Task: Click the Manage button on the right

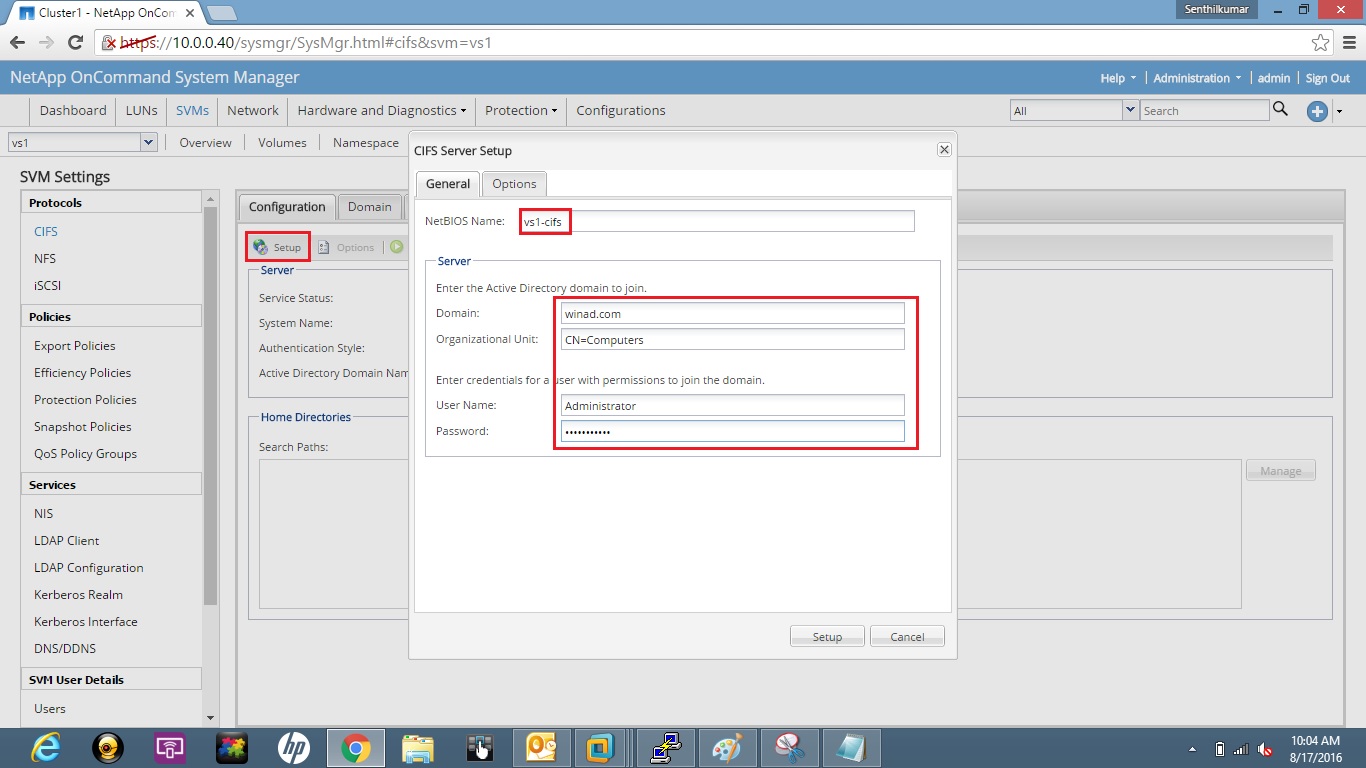Action: click(x=1280, y=470)
